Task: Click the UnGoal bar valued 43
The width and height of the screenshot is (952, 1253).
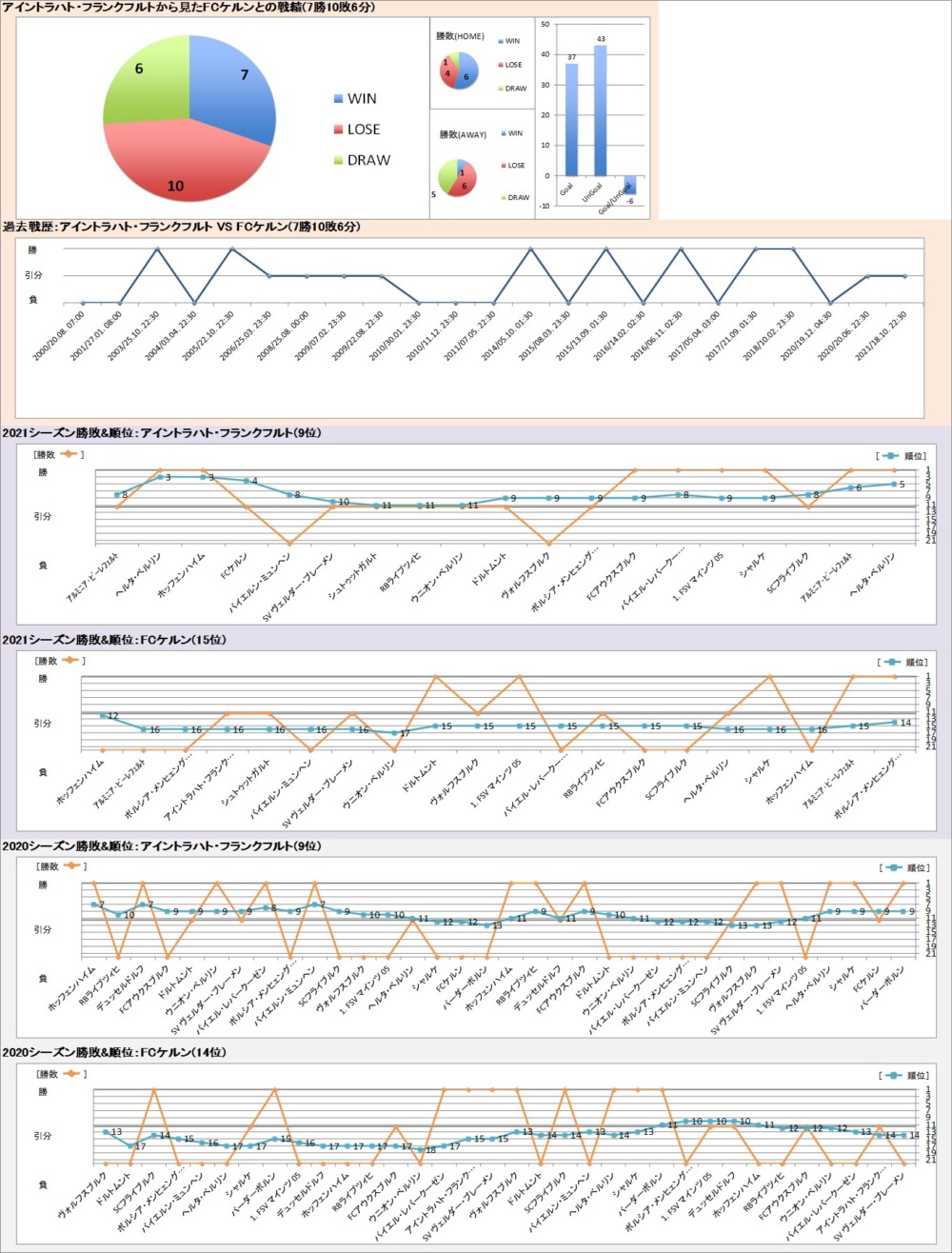Action: (x=600, y=110)
